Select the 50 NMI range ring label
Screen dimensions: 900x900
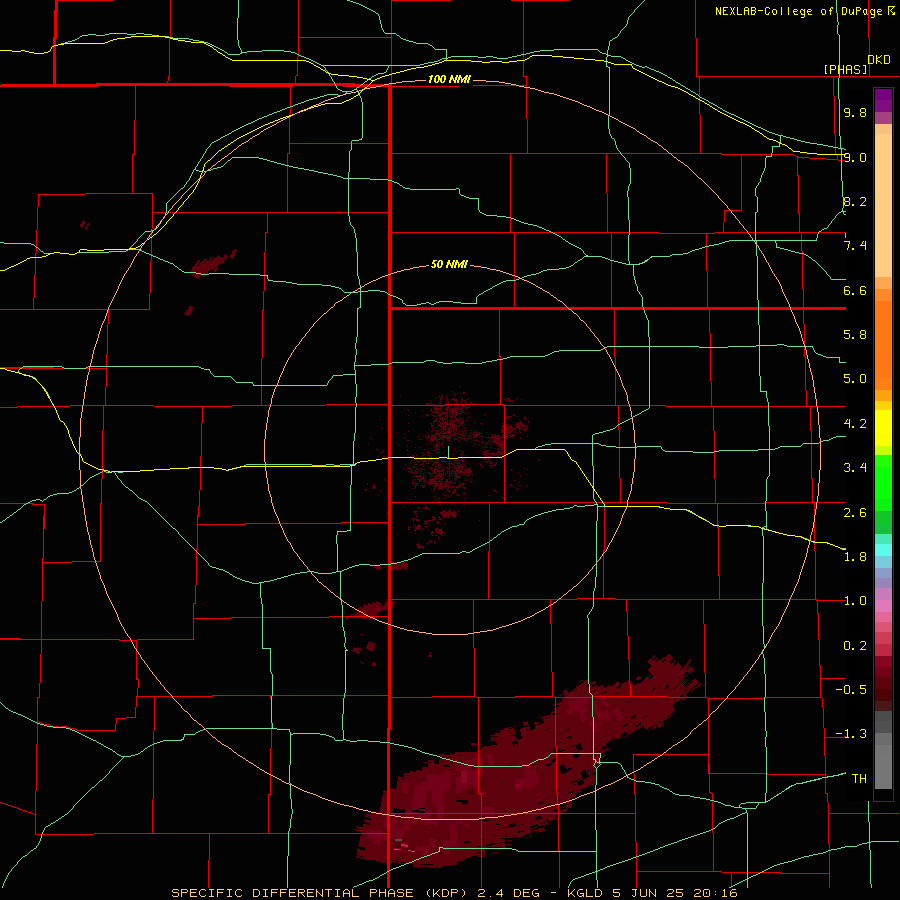click(449, 265)
